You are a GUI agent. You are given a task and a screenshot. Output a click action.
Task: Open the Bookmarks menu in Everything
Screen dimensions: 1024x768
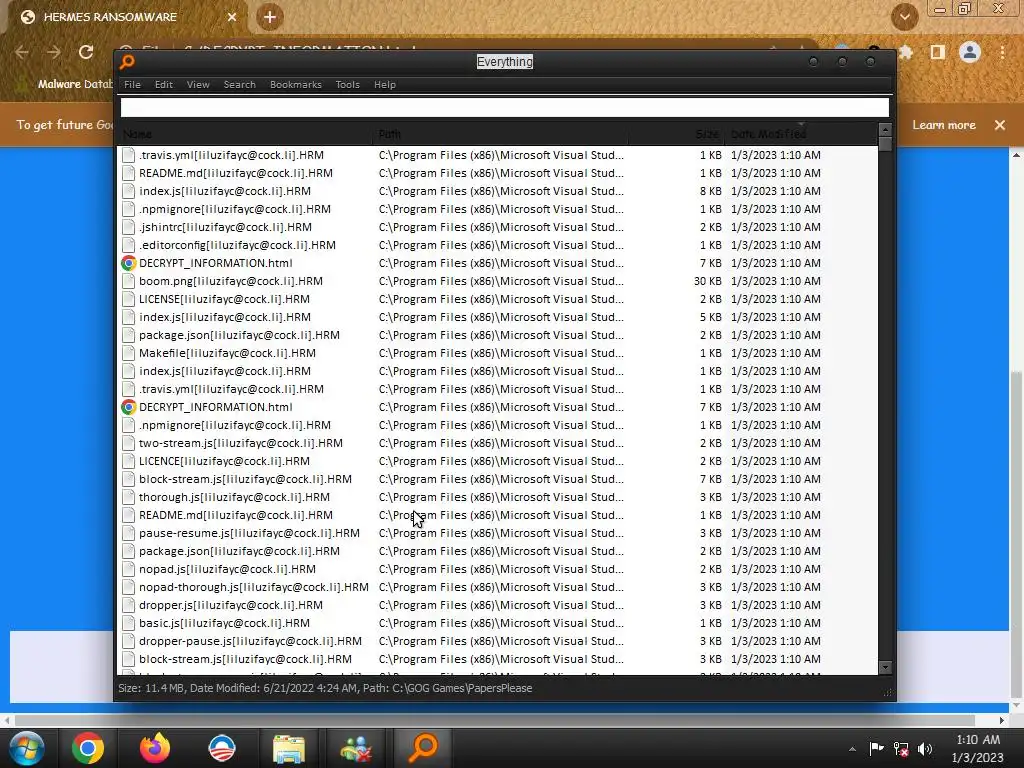click(x=295, y=84)
